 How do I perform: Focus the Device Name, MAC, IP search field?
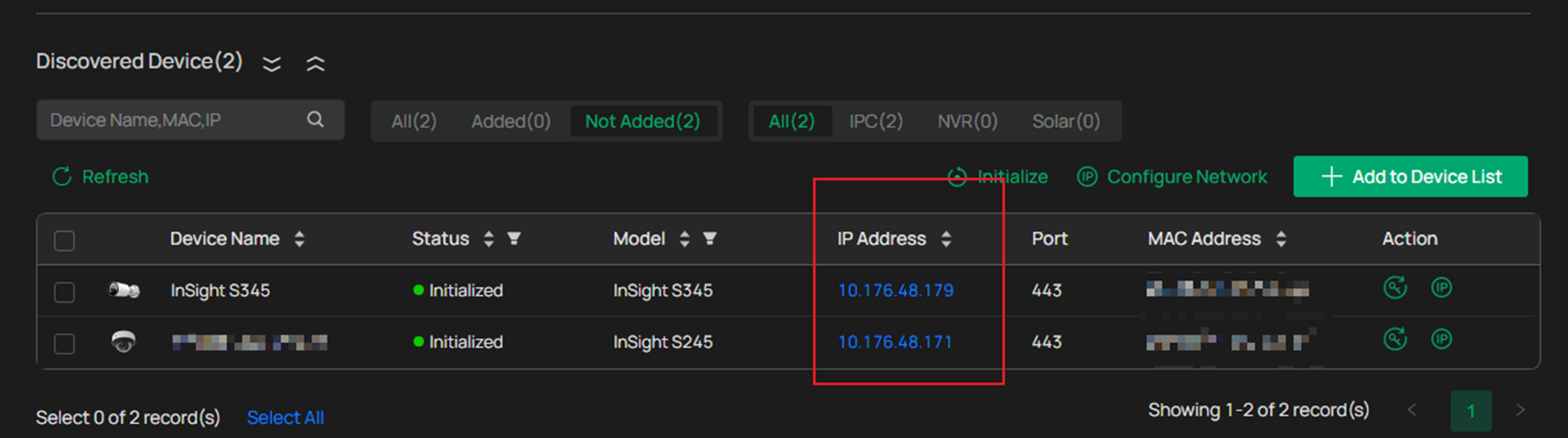(190, 120)
